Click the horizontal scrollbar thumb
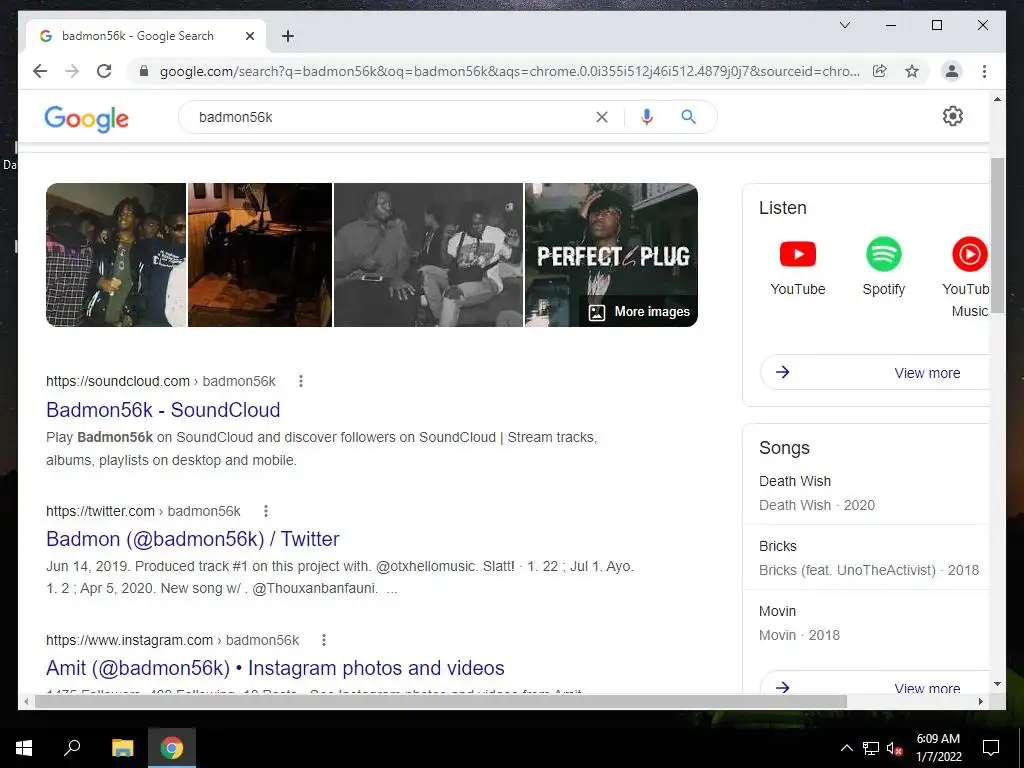The width and height of the screenshot is (1024, 768). [441, 701]
